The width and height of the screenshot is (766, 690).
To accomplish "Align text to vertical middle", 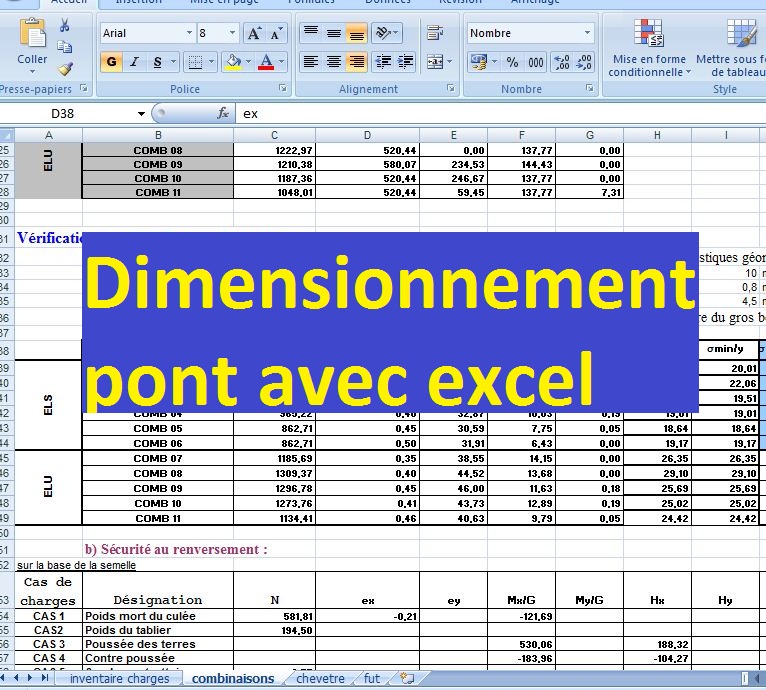I will [334, 33].
